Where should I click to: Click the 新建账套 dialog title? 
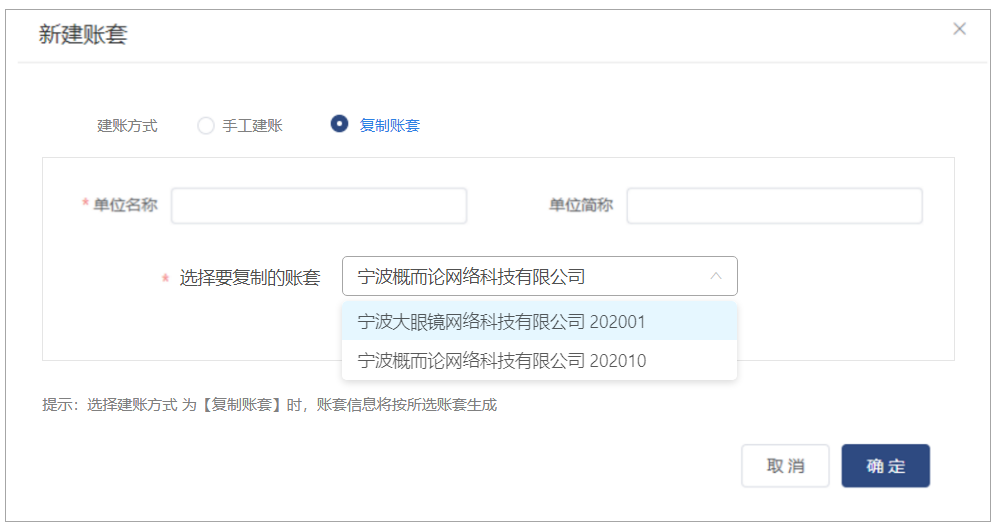coord(83,34)
